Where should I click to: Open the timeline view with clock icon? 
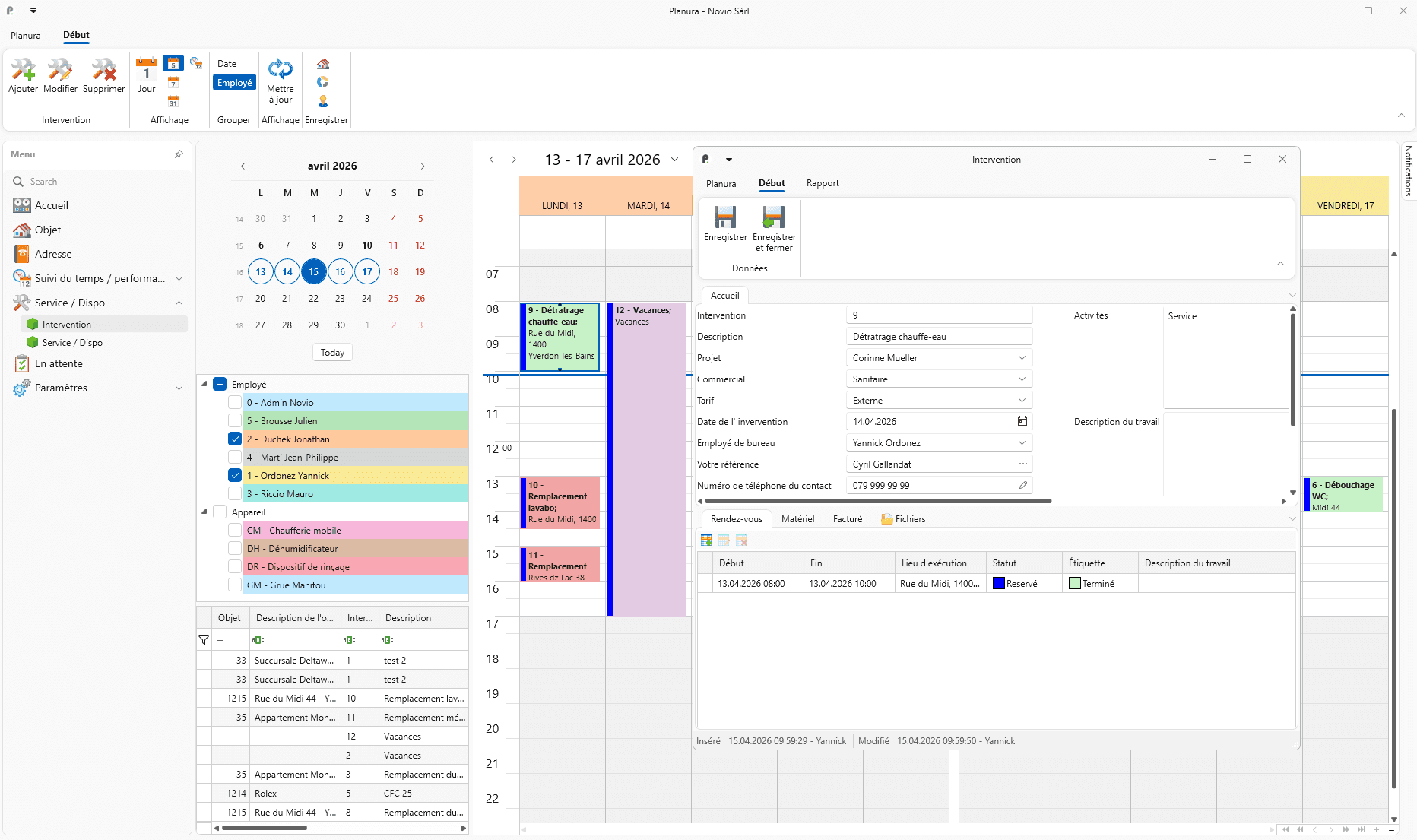click(196, 63)
